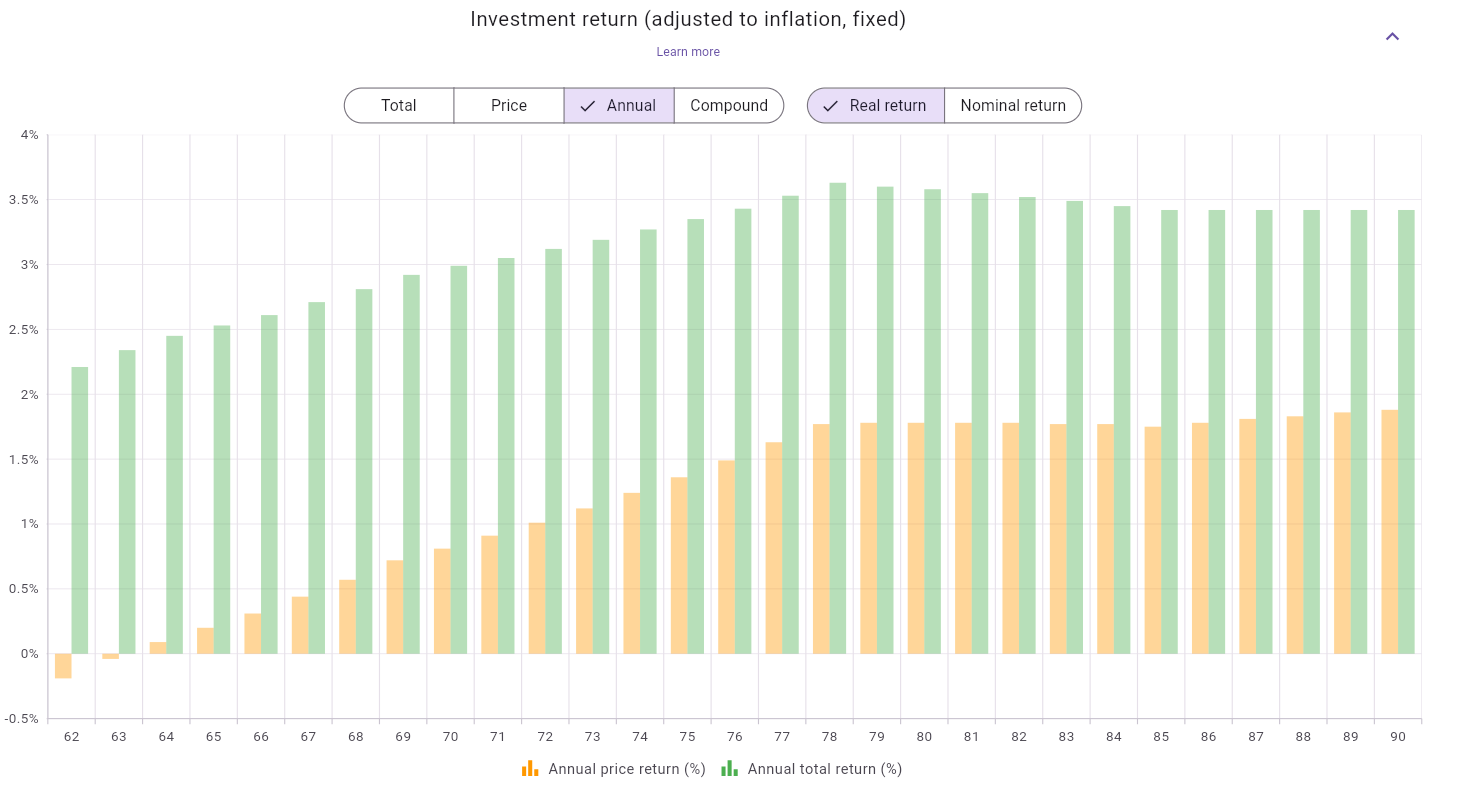Switch to the Total tab
1475x797 pixels.
399,105
